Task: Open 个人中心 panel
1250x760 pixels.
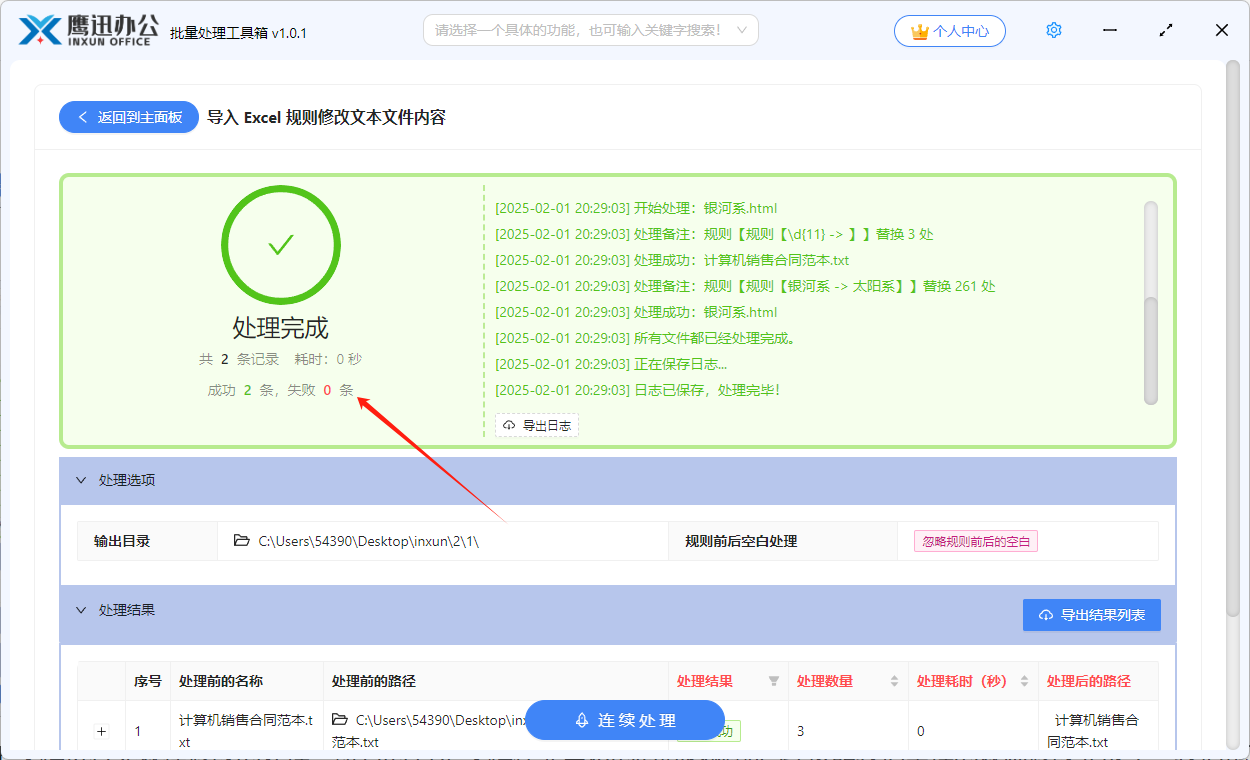Action: click(949, 31)
